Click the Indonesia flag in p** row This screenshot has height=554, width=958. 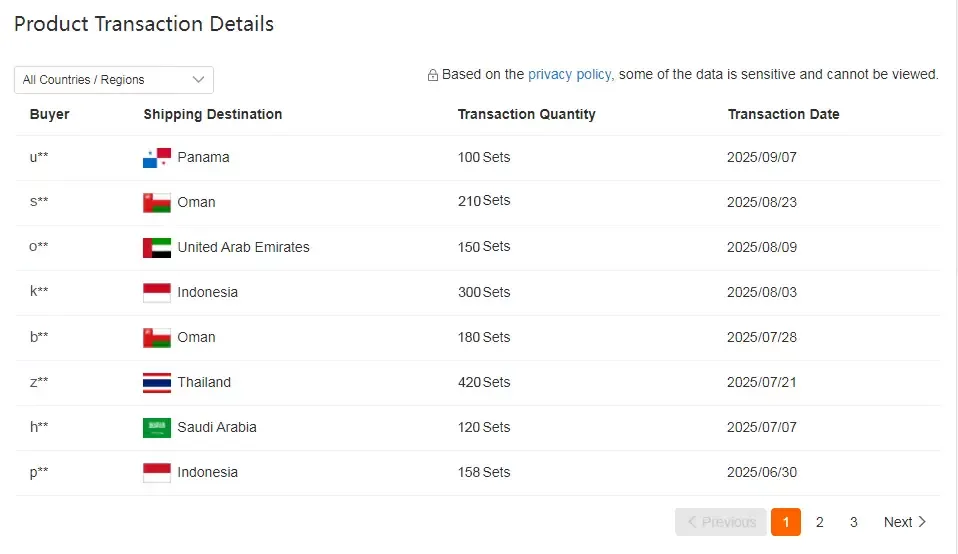click(x=157, y=472)
